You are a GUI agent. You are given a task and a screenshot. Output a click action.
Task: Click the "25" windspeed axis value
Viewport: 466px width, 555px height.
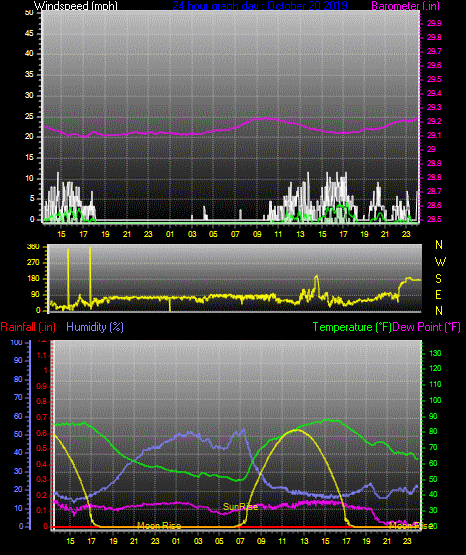pyautogui.click(x=29, y=116)
